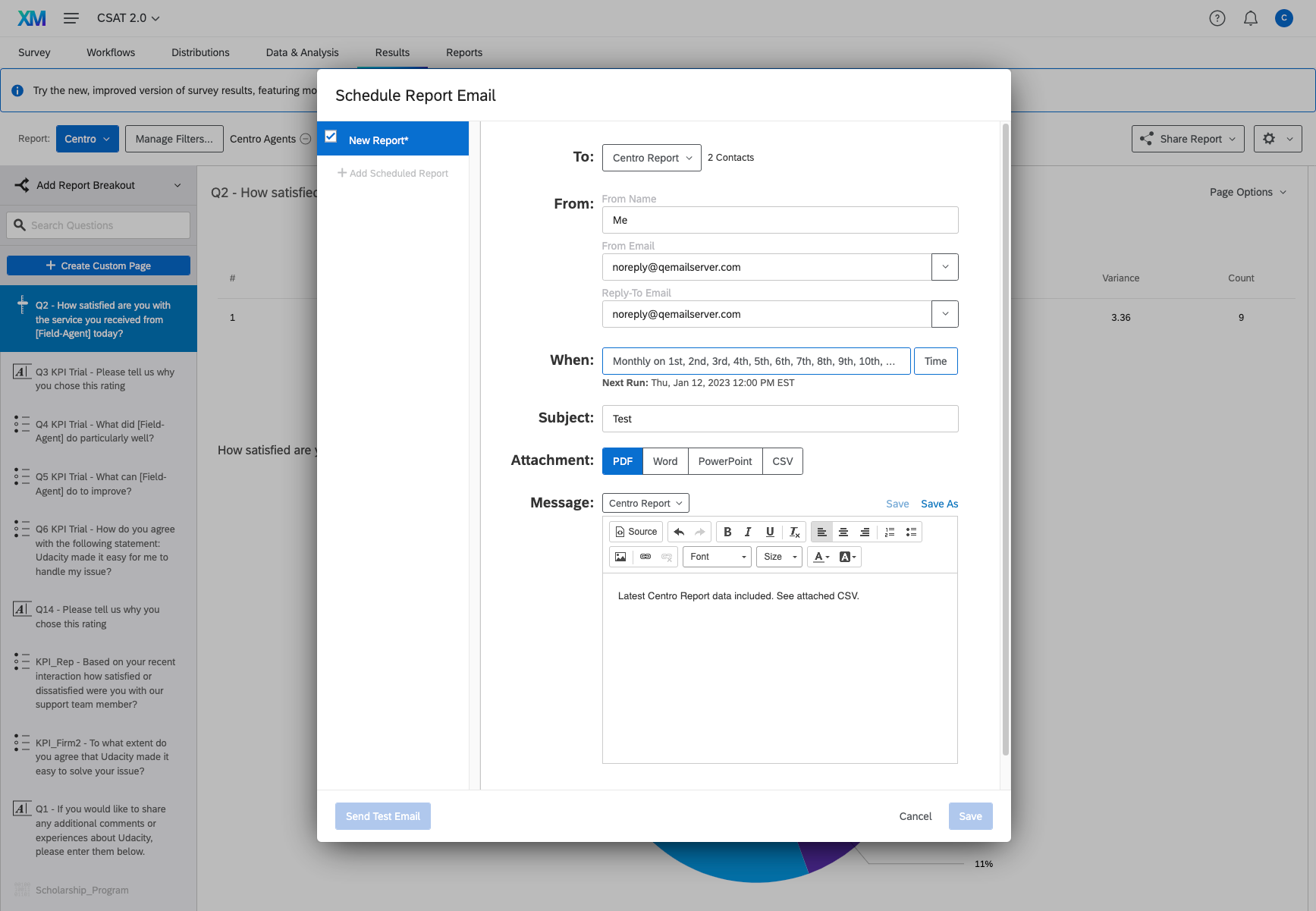Remove the Centro Agents filter

pos(306,139)
